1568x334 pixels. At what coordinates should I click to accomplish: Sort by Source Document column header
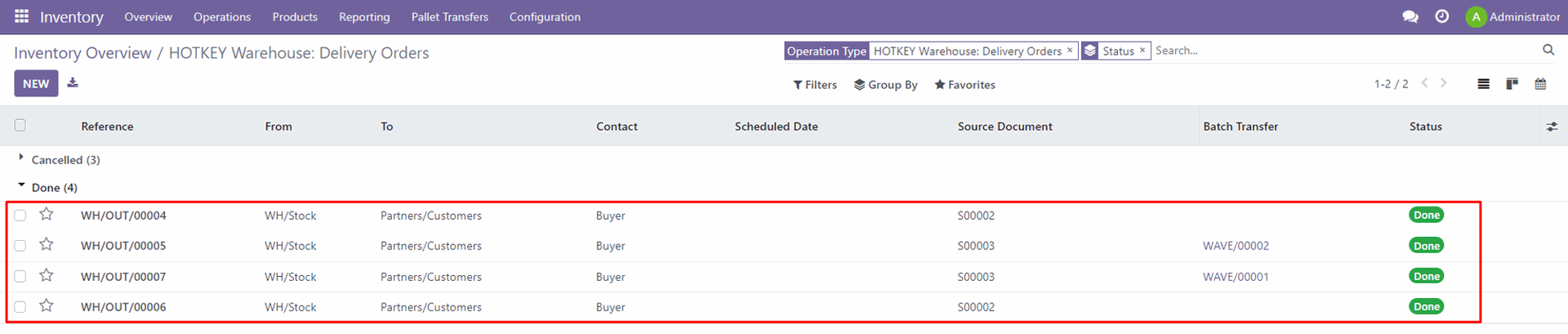[x=1004, y=127]
